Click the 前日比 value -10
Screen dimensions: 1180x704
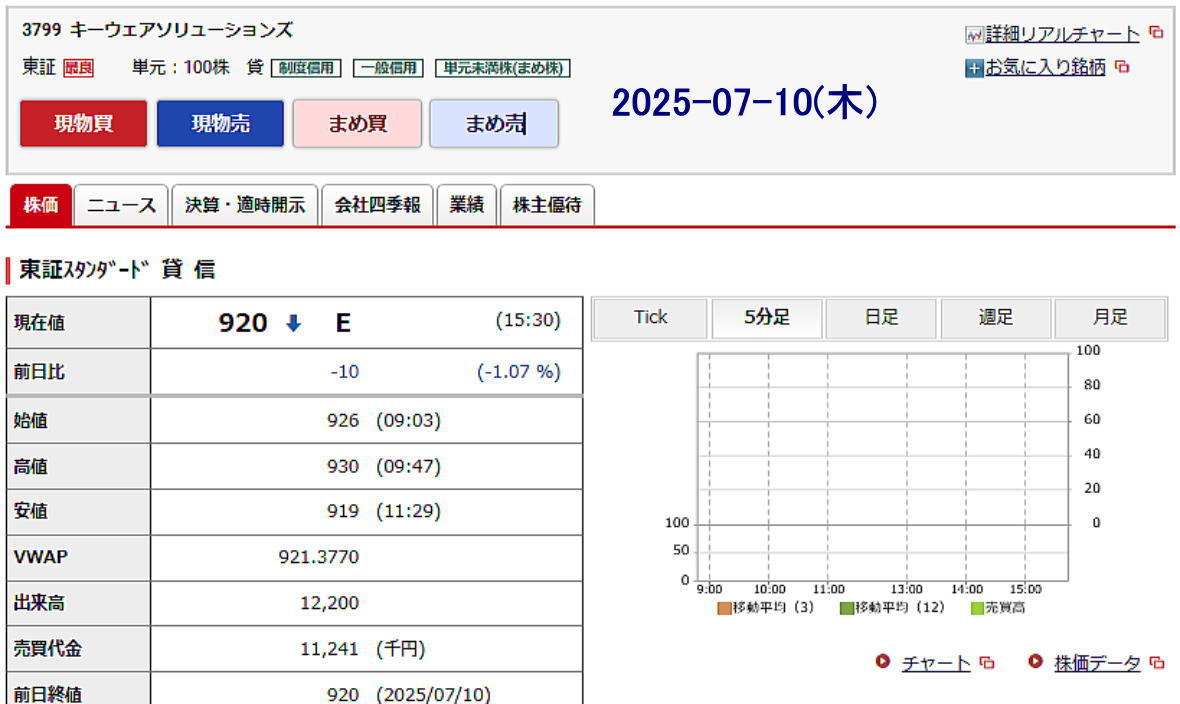pyautogui.click(x=345, y=372)
